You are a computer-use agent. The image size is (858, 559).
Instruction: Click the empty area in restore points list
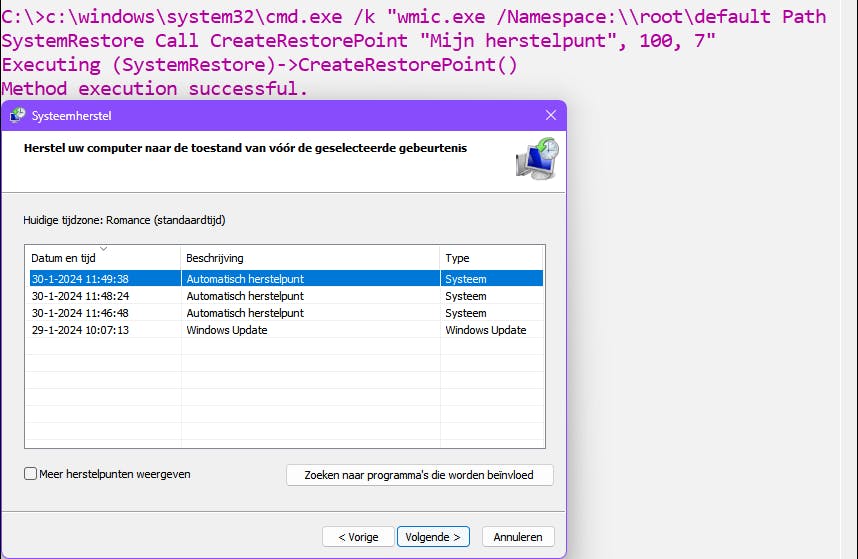(x=285, y=395)
